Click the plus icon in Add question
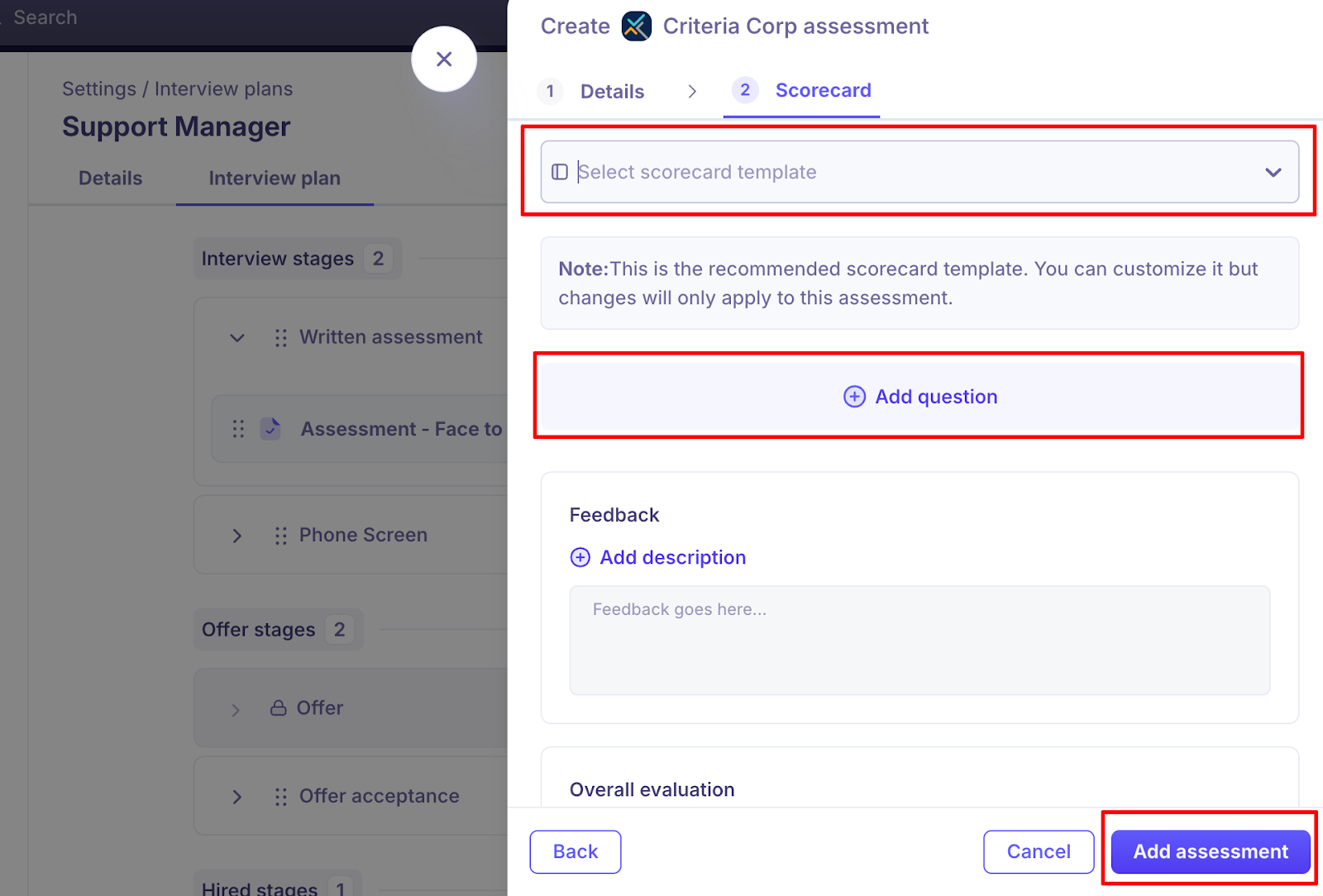 tap(854, 397)
